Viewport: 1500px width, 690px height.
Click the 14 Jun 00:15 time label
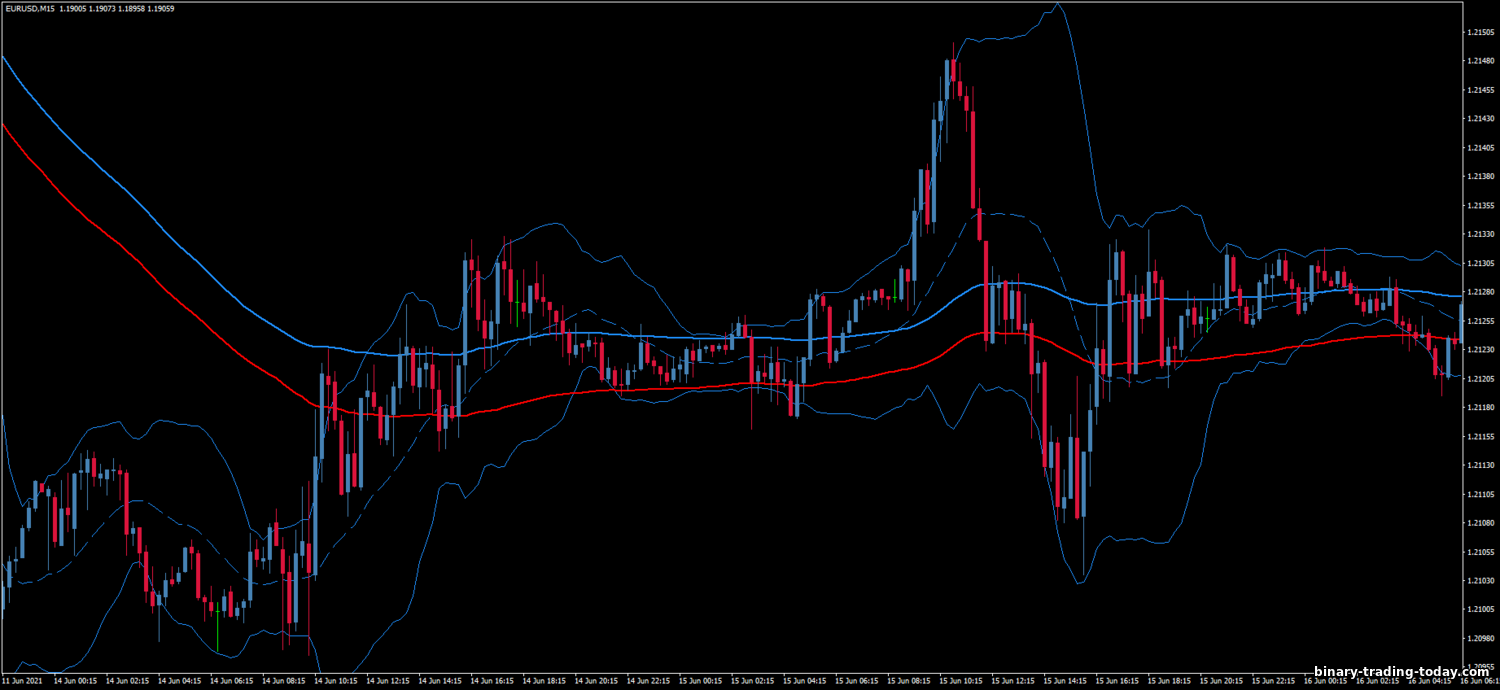tap(74, 681)
